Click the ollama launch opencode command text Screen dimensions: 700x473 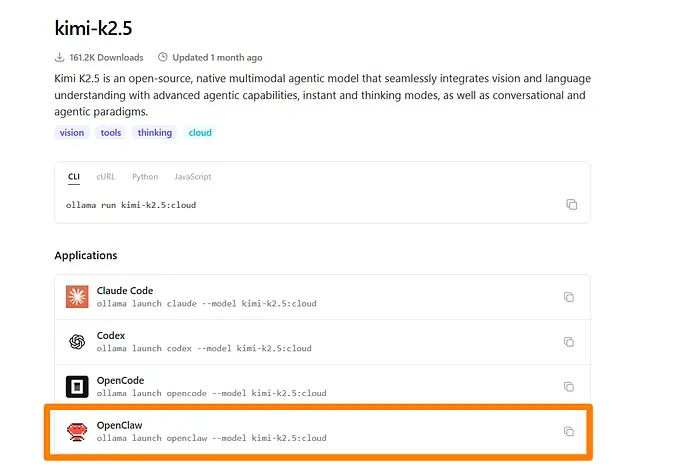[x=212, y=393]
